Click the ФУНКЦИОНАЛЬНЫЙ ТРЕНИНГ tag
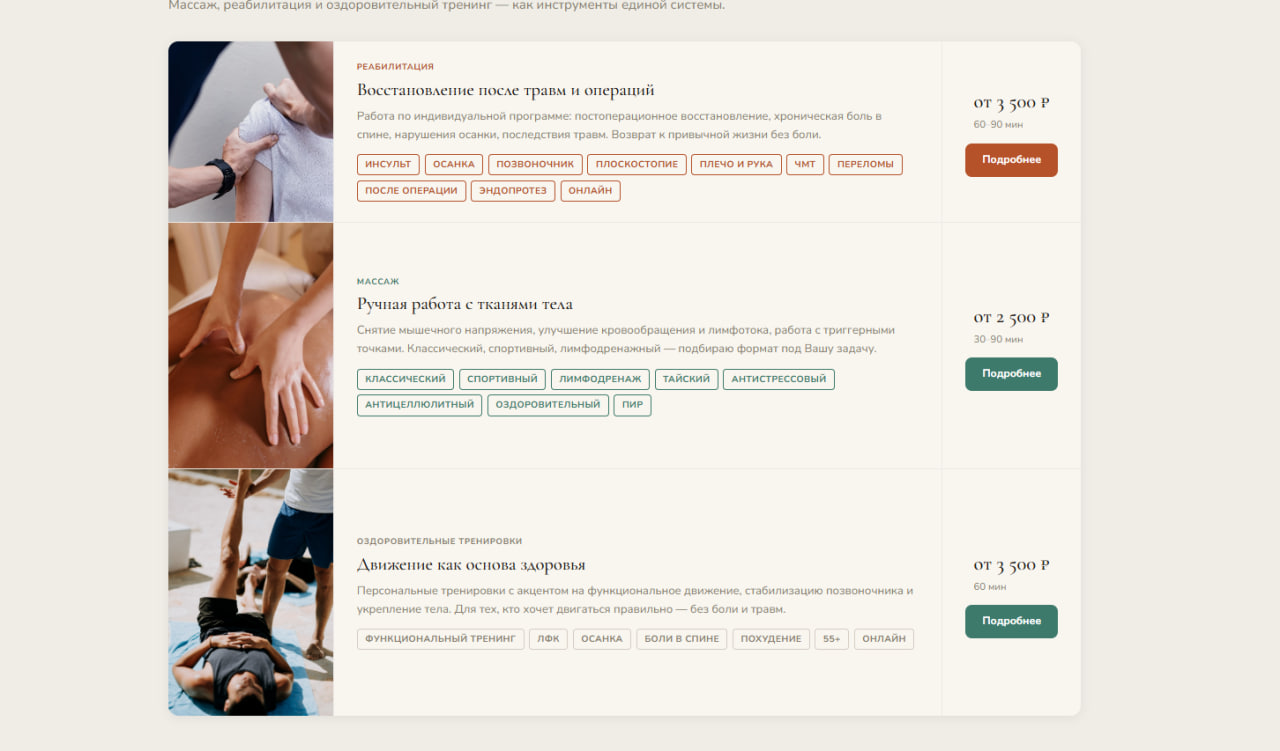The image size is (1280, 751). pyautogui.click(x=441, y=639)
